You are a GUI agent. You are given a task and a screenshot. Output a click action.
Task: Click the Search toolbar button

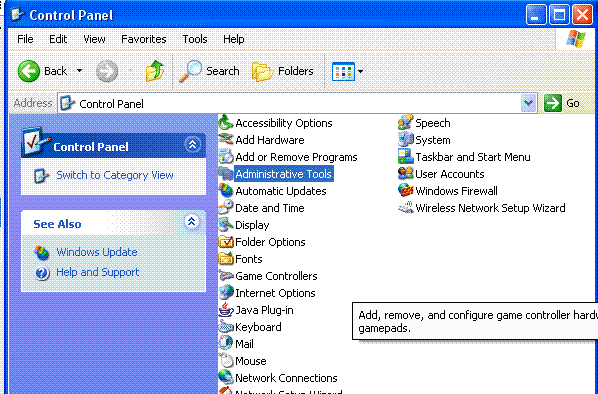(209, 71)
